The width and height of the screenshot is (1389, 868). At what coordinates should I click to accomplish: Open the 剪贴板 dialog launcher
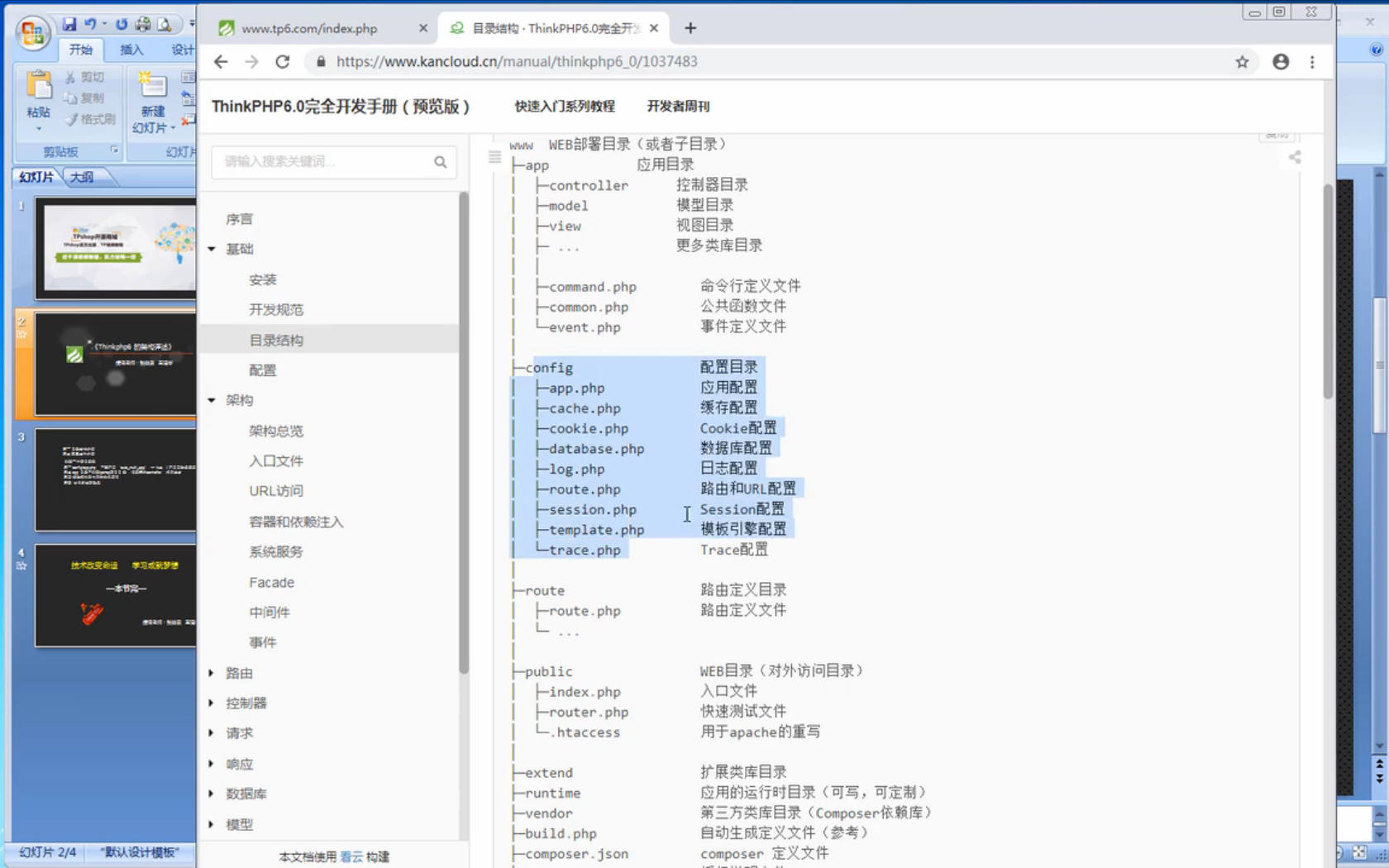tap(114, 150)
